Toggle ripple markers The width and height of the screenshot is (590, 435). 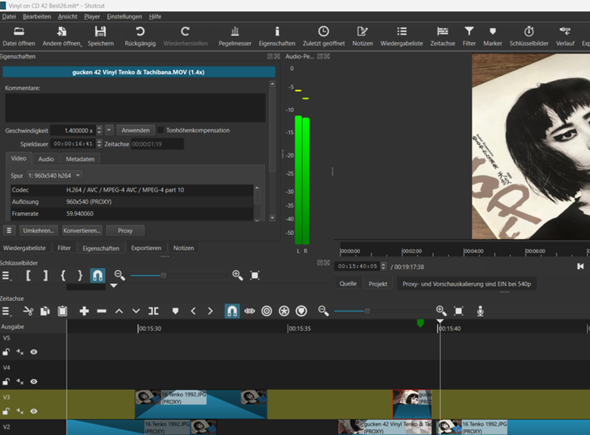(x=301, y=311)
